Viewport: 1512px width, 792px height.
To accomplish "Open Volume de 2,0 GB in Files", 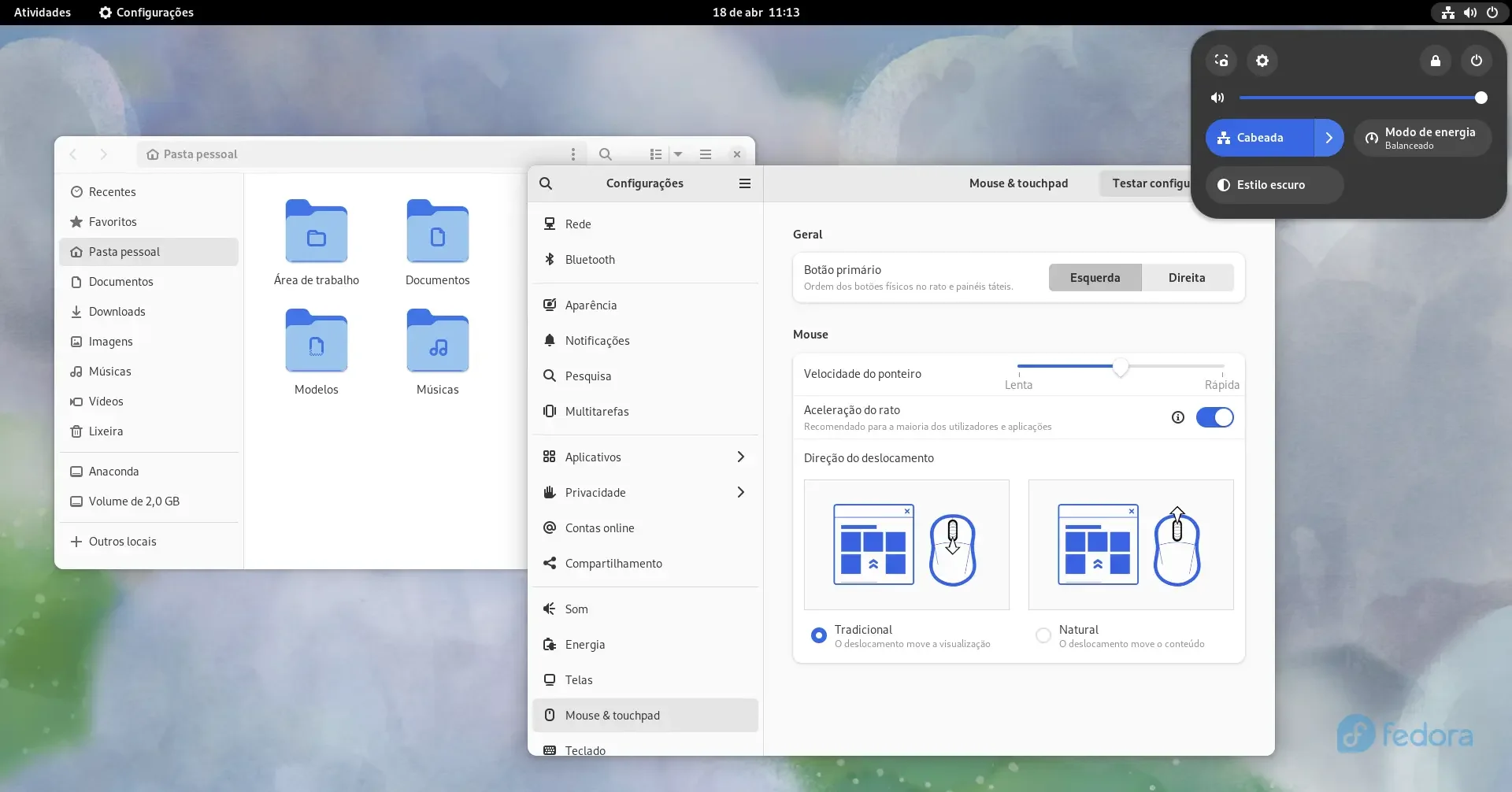I will pos(149,501).
